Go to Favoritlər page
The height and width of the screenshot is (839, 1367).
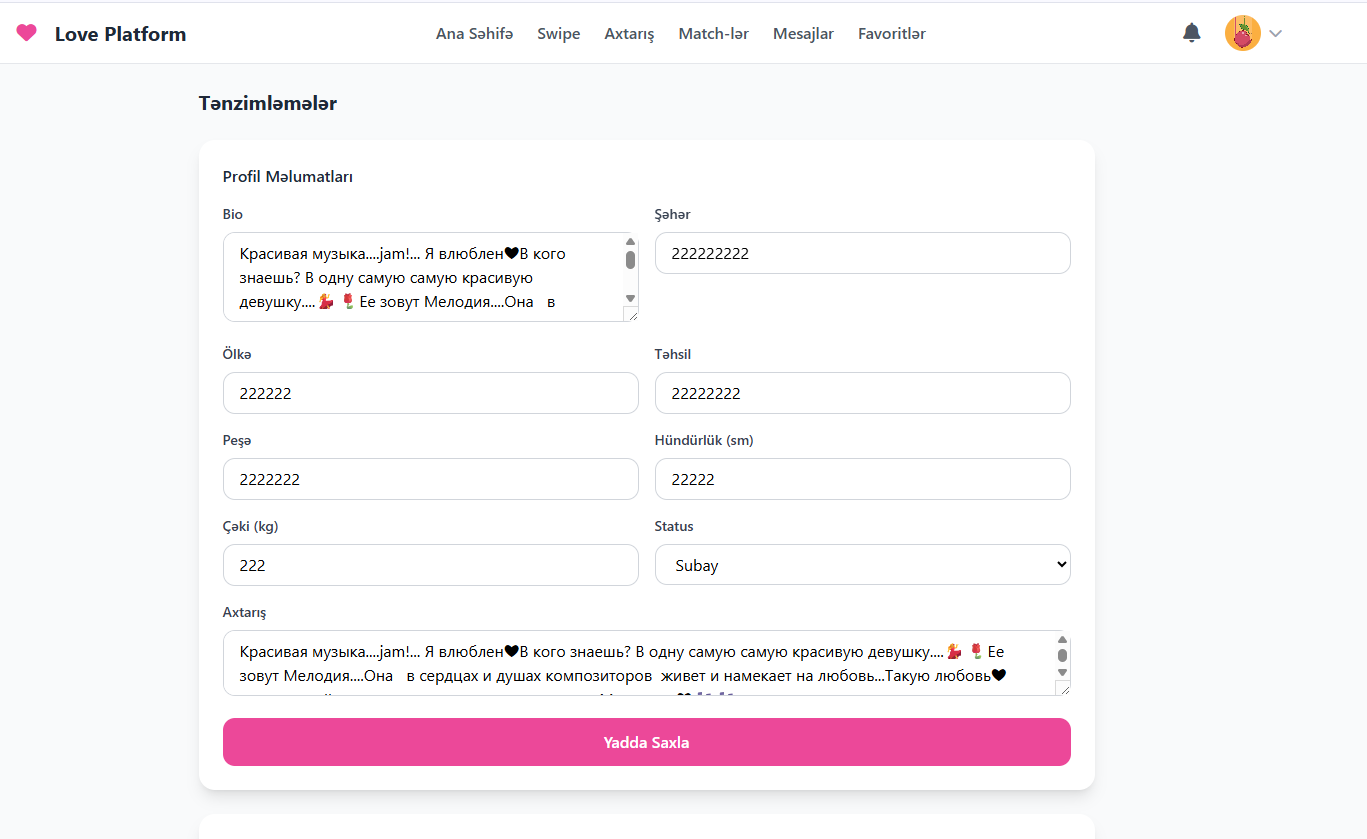891,34
